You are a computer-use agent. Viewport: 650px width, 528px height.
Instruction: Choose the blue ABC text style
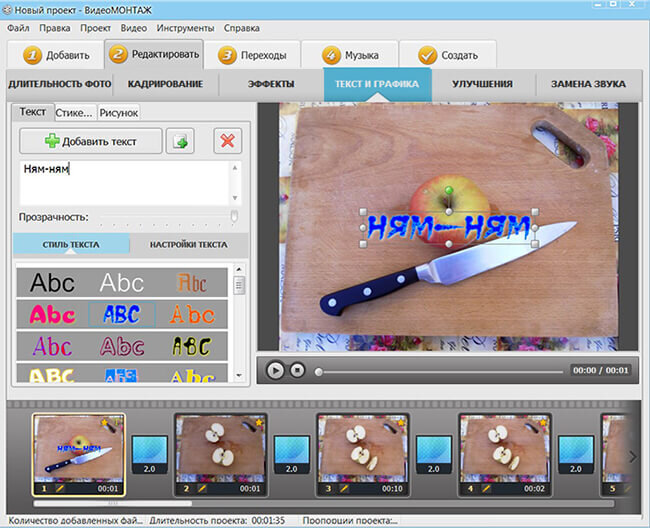[x=121, y=315]
